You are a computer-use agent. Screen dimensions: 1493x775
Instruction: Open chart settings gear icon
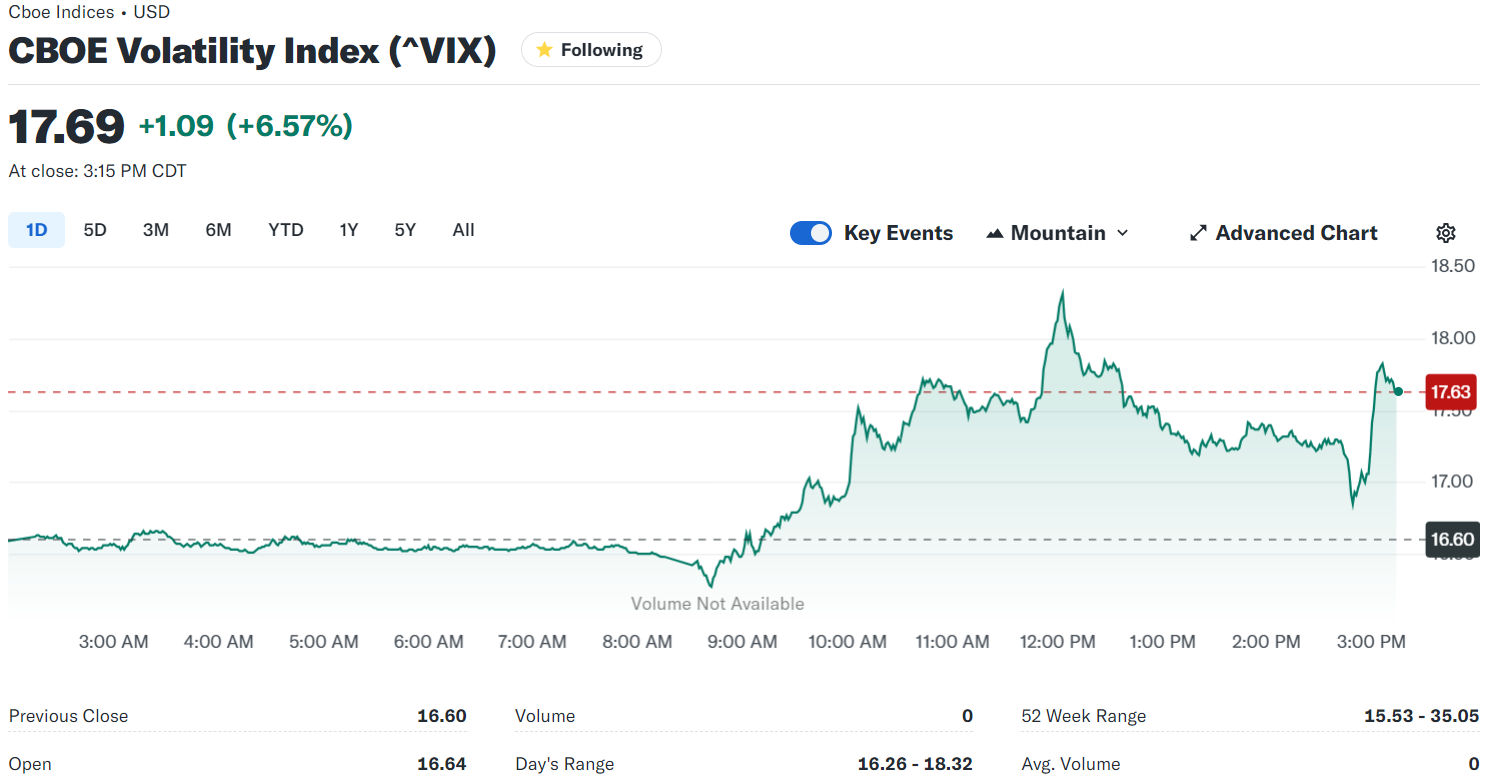[x=1445, y=233]
